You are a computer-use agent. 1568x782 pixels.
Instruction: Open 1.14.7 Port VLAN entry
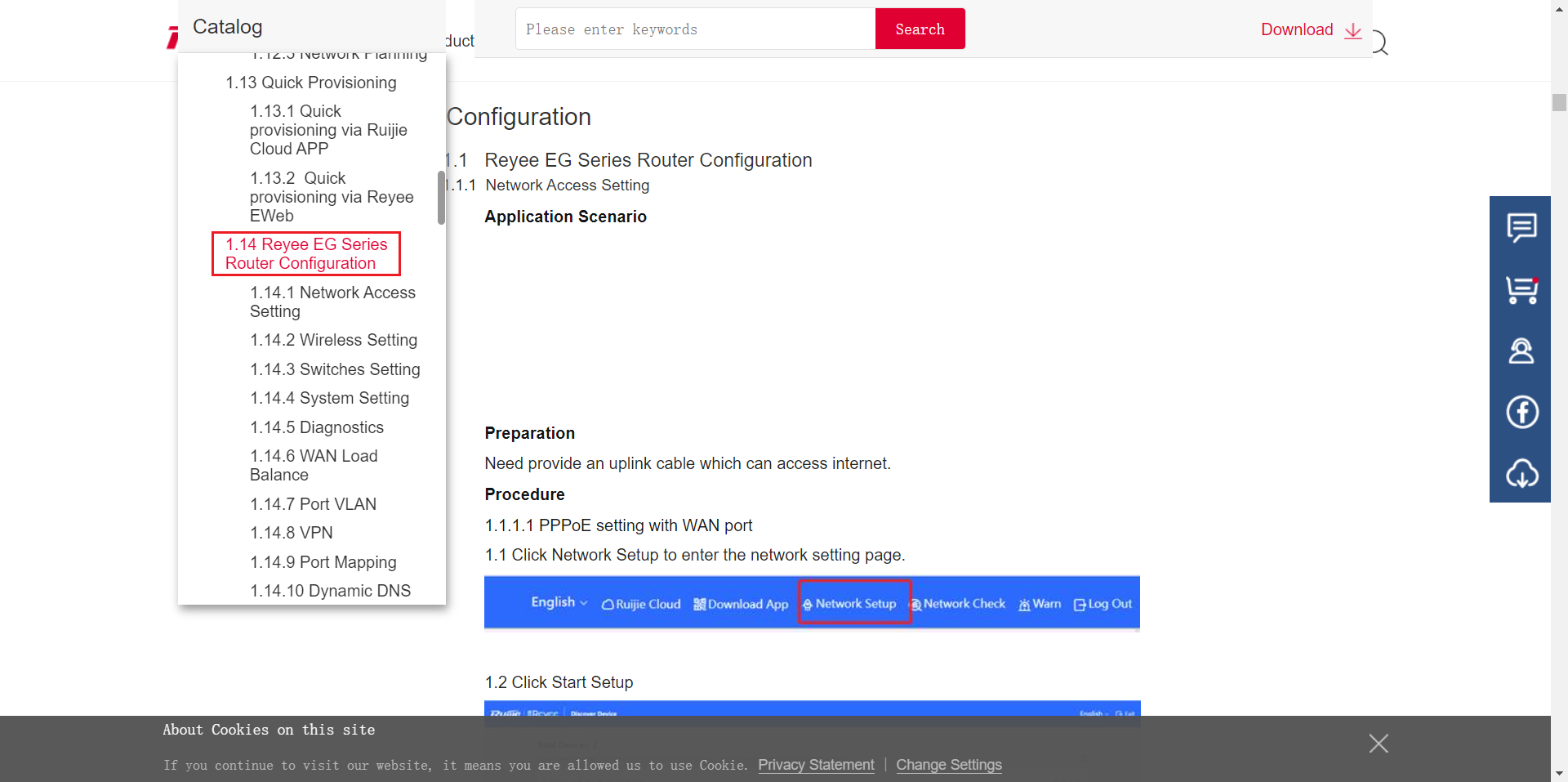tap(313, 504)
